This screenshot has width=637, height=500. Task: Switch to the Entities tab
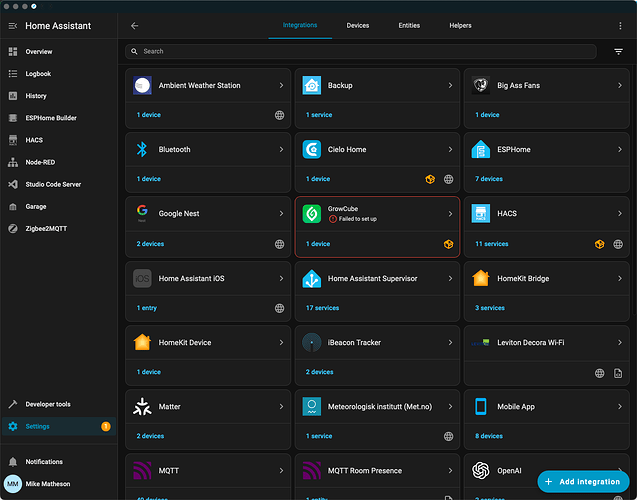point(409,26)
